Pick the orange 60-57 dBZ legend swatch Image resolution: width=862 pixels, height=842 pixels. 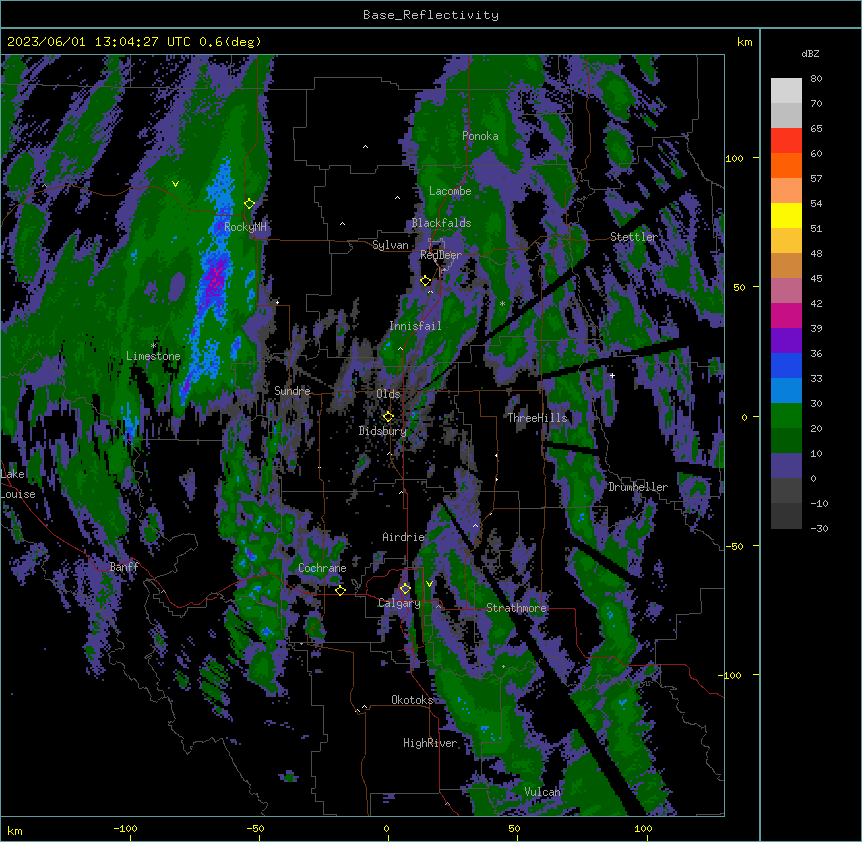(x=786, y=165)
